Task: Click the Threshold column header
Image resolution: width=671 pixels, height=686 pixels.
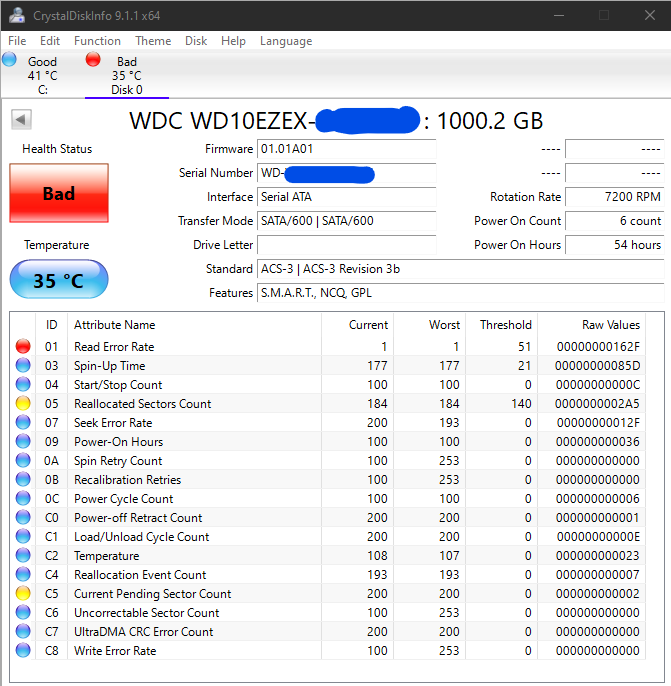Action: pyautogui.click(x=501, y=325)
